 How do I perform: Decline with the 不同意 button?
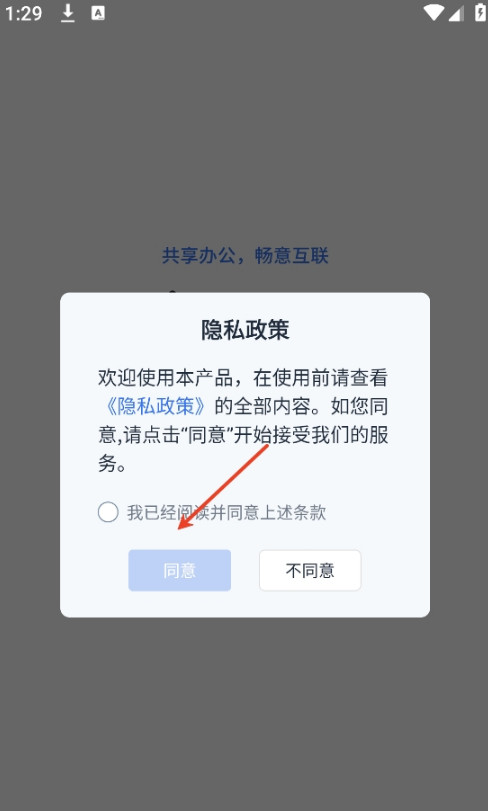pos(310,570)
